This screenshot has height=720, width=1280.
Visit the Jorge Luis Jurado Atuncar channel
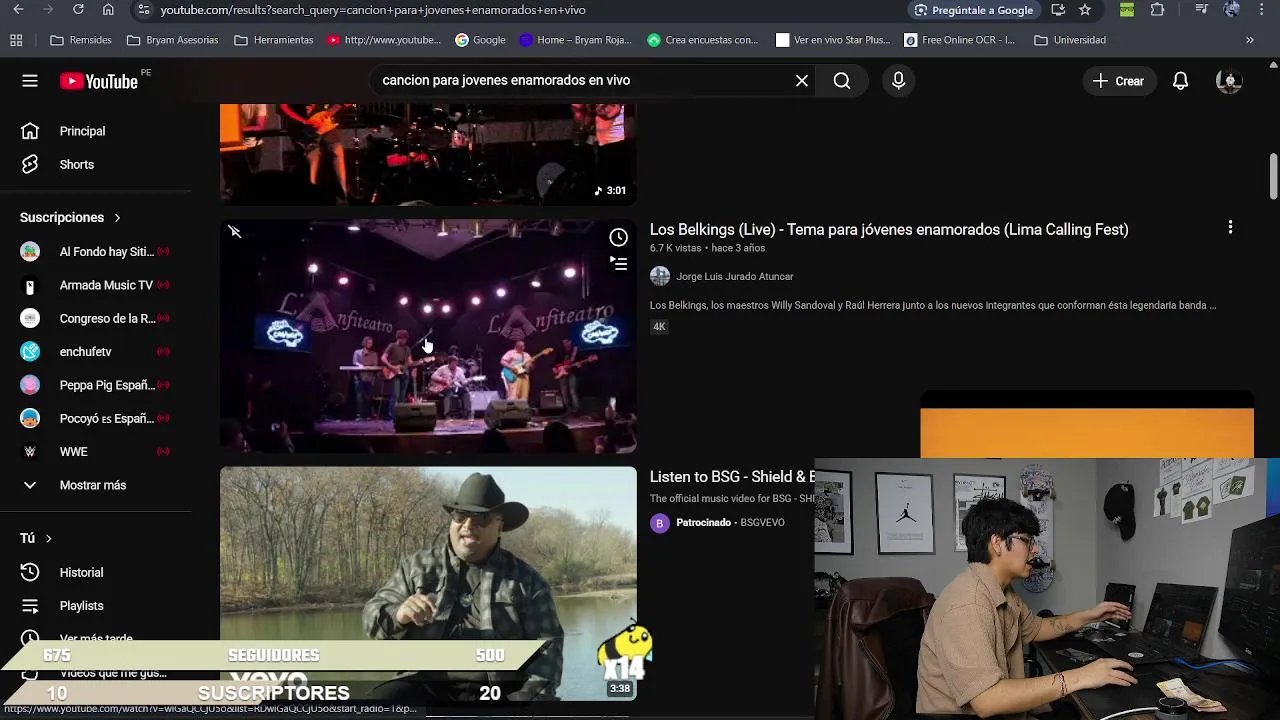pos(735,277)
